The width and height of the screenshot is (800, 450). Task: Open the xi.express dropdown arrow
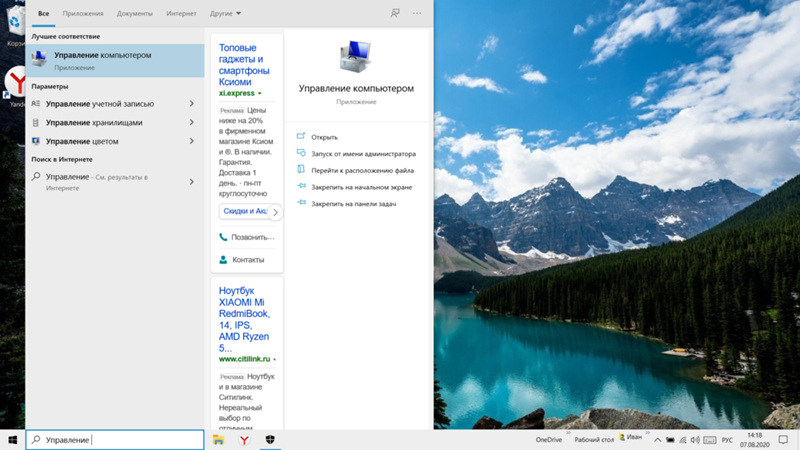(260, 93)
